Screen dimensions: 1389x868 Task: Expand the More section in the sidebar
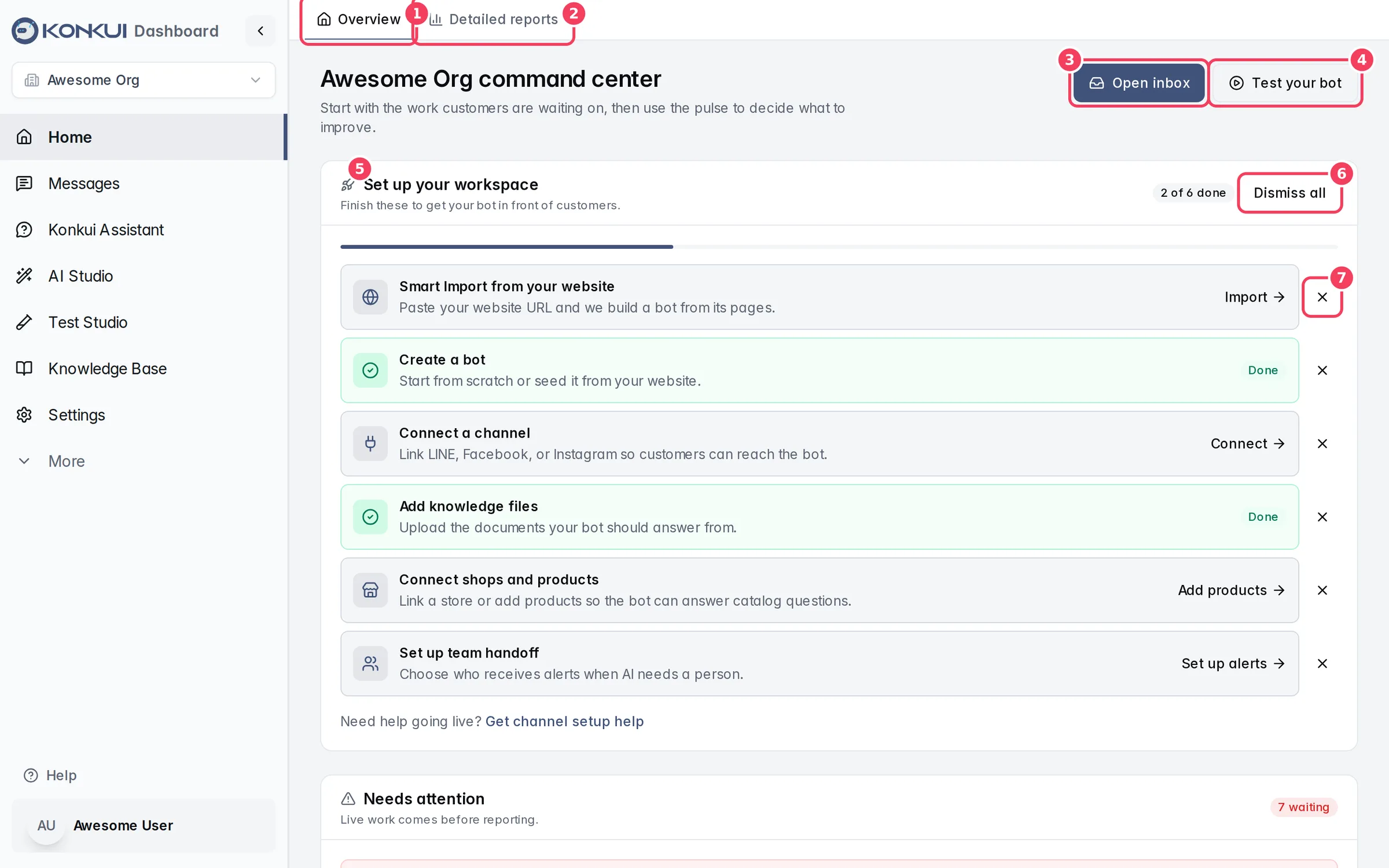click(x=142, y=461)
